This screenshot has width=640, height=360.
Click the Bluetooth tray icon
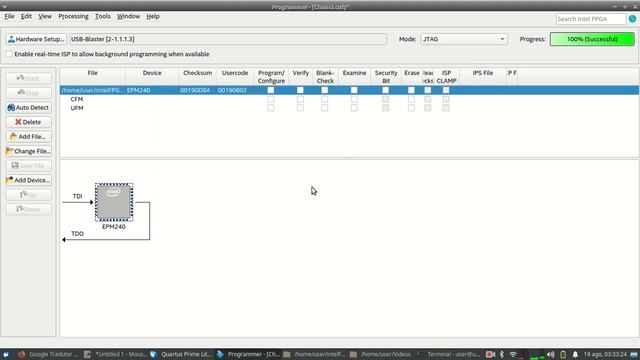click(x=502, y=354)
